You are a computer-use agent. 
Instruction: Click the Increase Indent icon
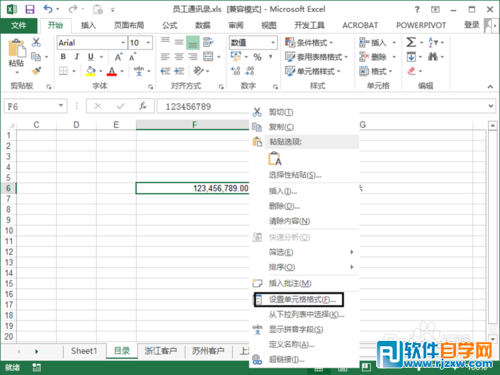tap(179, 71)
